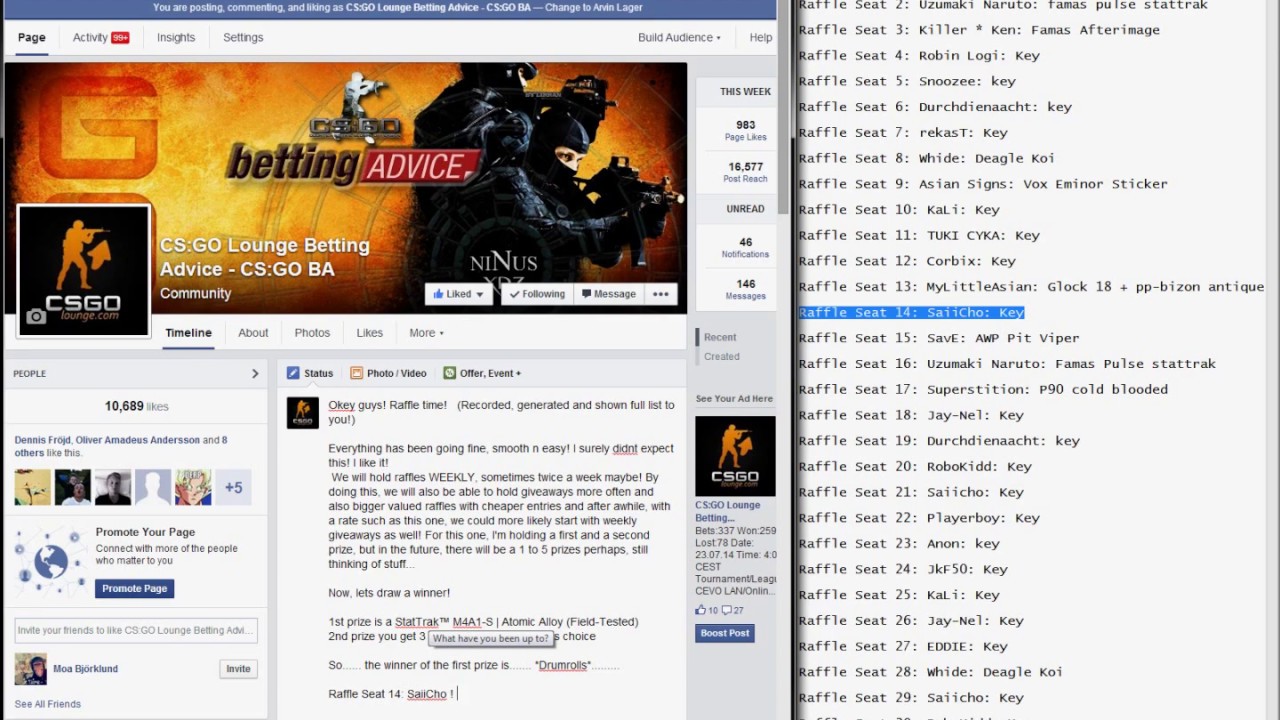Click the Raffle Seat 5: Snoozee line
The height and width of the screenshot is (720, 1280).
tap(907, 81)
